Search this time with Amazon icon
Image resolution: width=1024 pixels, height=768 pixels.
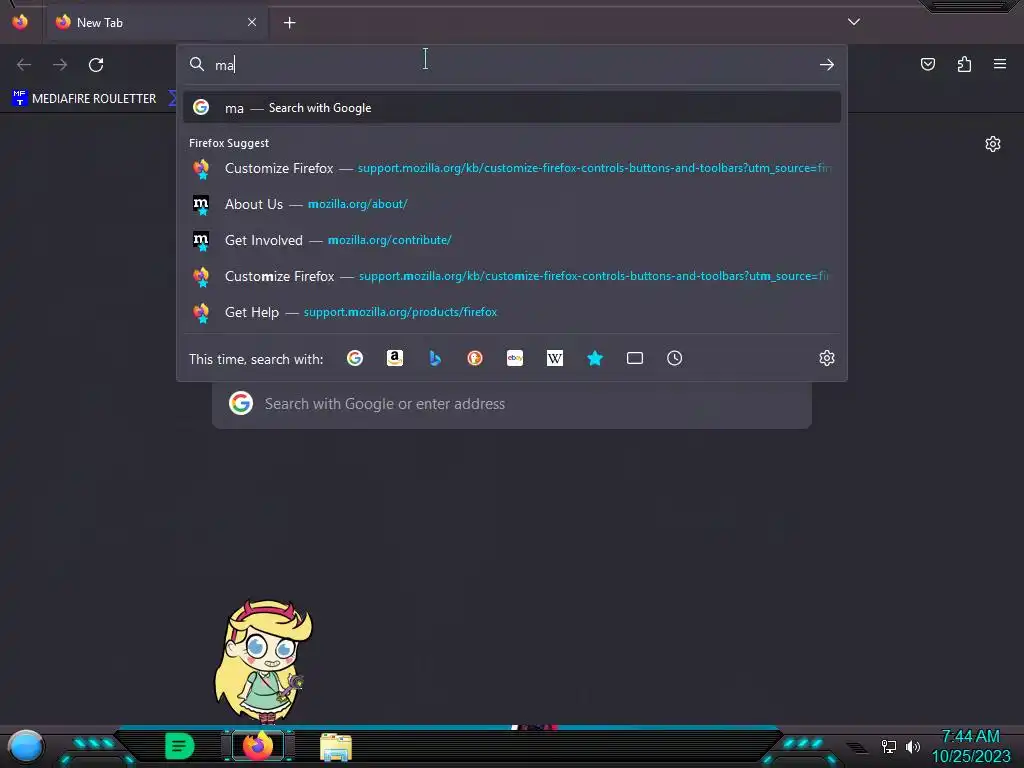point(394,358)
